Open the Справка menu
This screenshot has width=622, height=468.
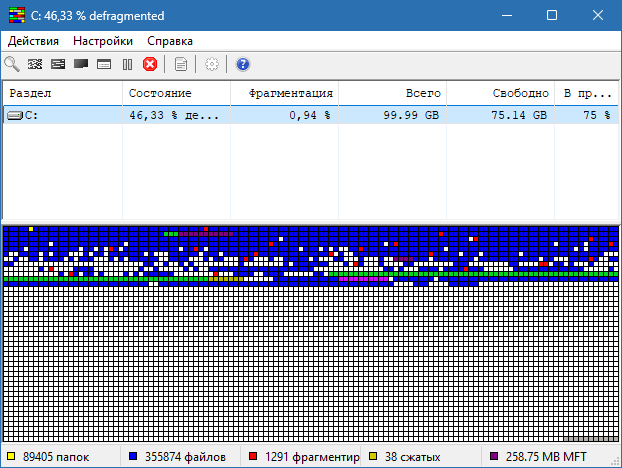[x=170, y=41]
